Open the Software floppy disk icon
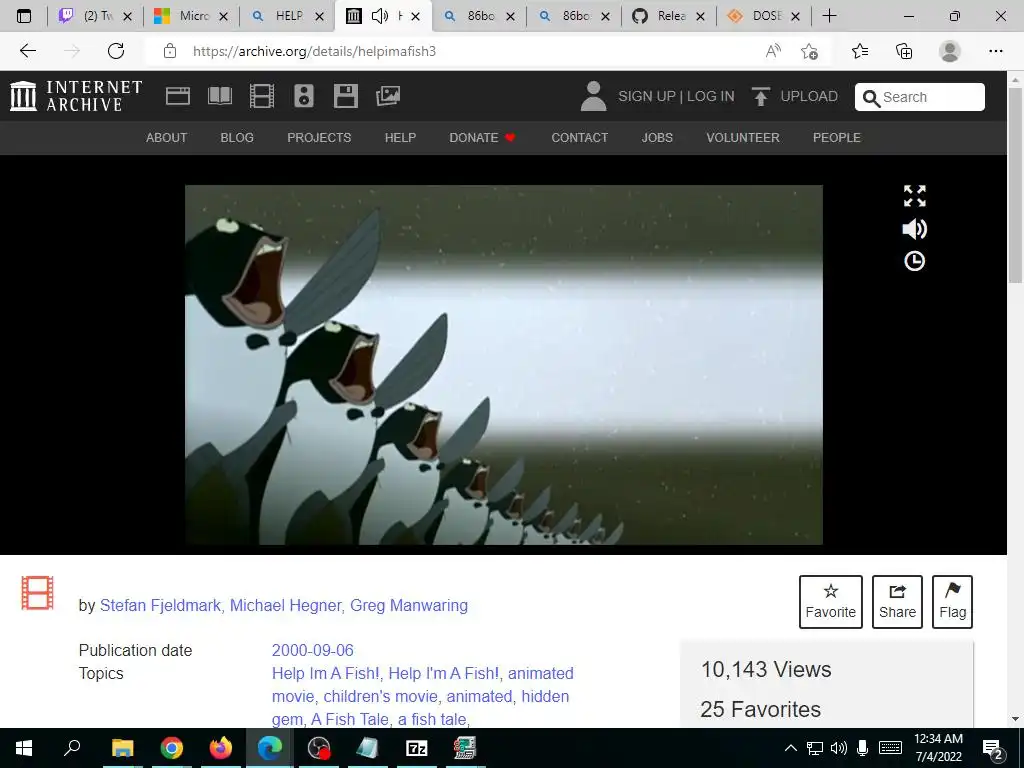Viewport: 1024px width, 768px height. click(345, 96)
